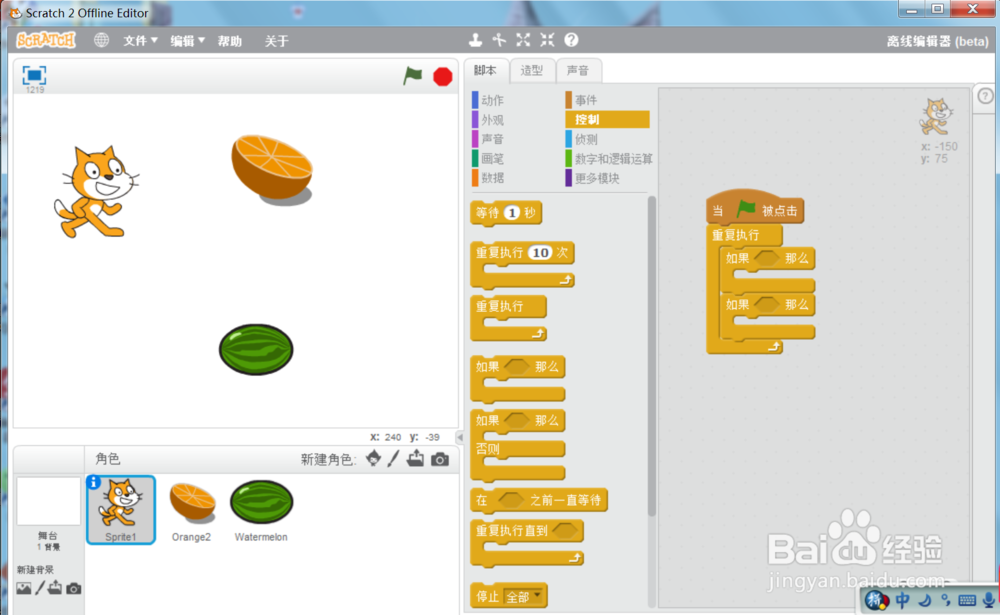
Task: Select the duplicate stamp tool
Action: coord(475,40)
